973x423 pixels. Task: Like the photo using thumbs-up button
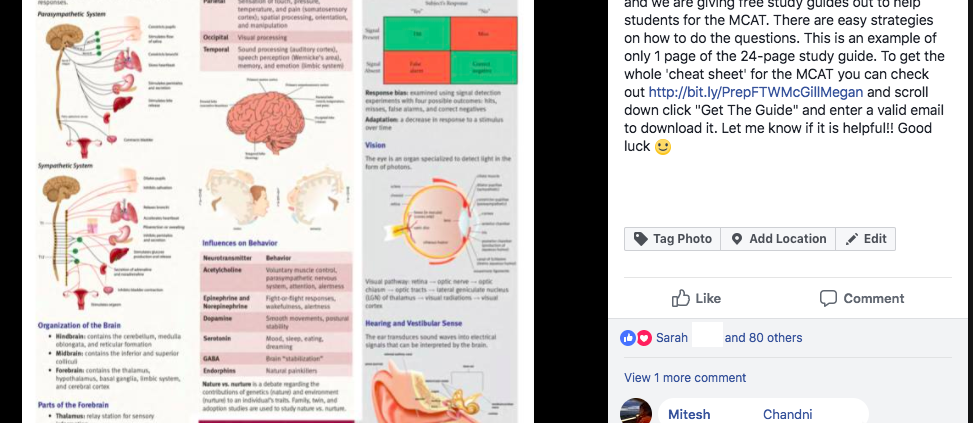coord(696,298)
